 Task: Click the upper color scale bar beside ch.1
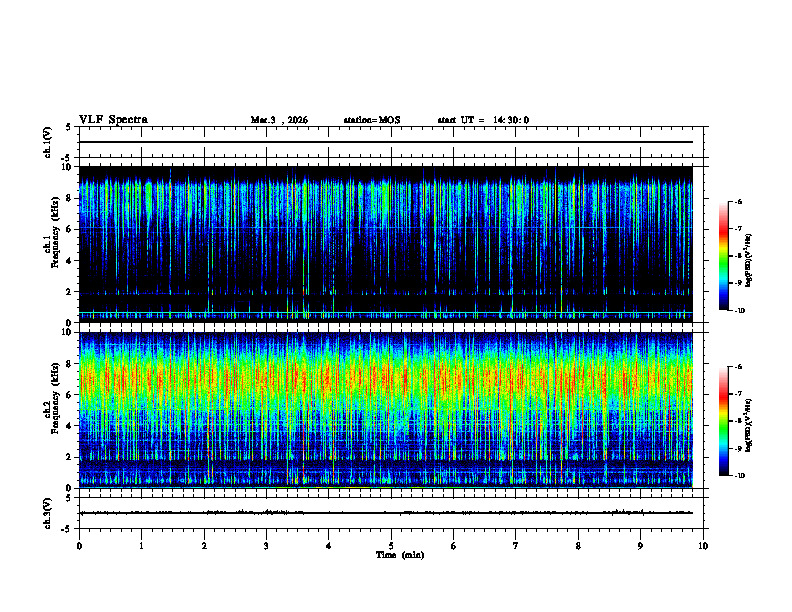pyautogui.click(x=724, y=256)
